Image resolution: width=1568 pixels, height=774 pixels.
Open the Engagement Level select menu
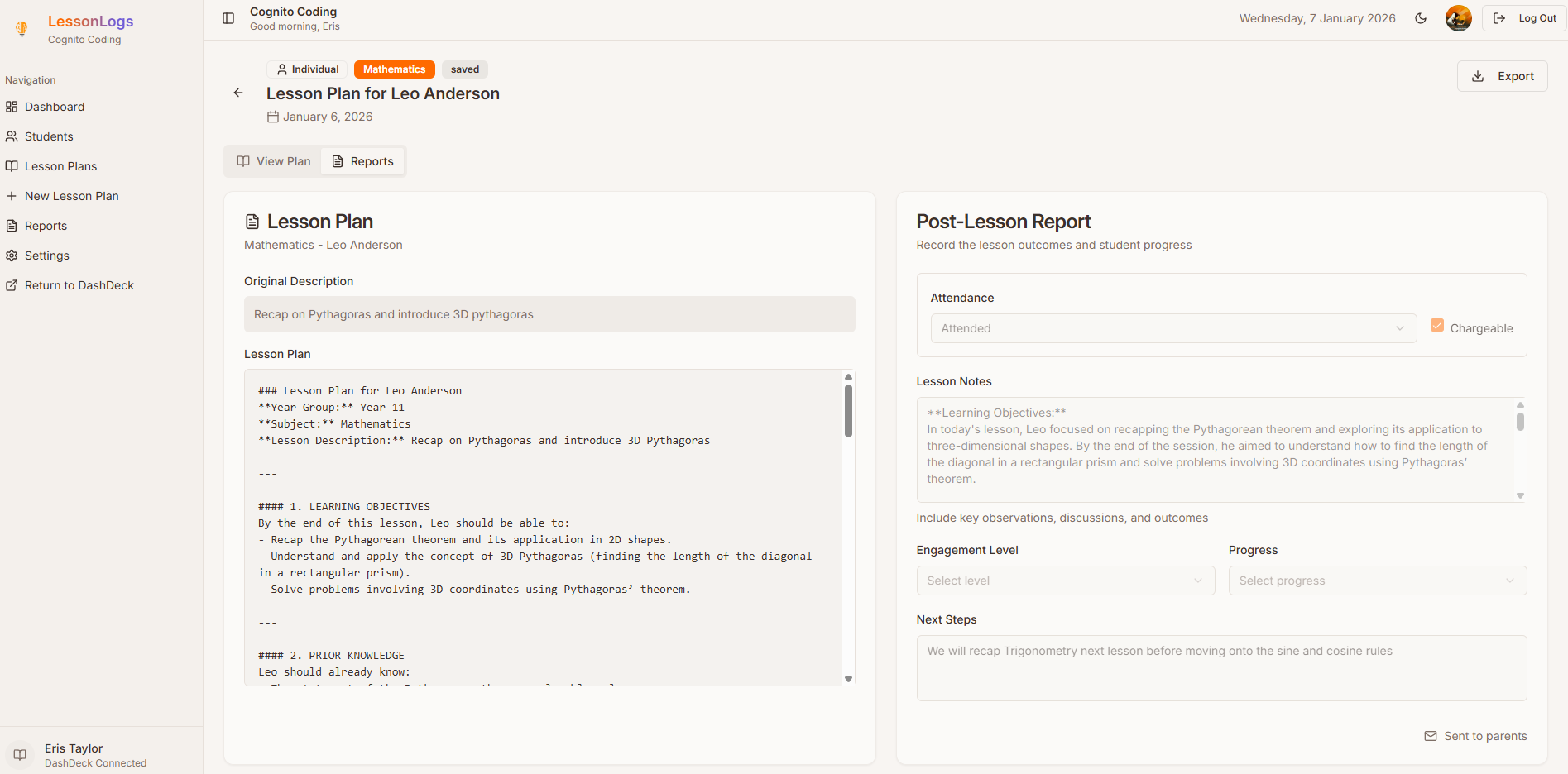point(1065,580)
